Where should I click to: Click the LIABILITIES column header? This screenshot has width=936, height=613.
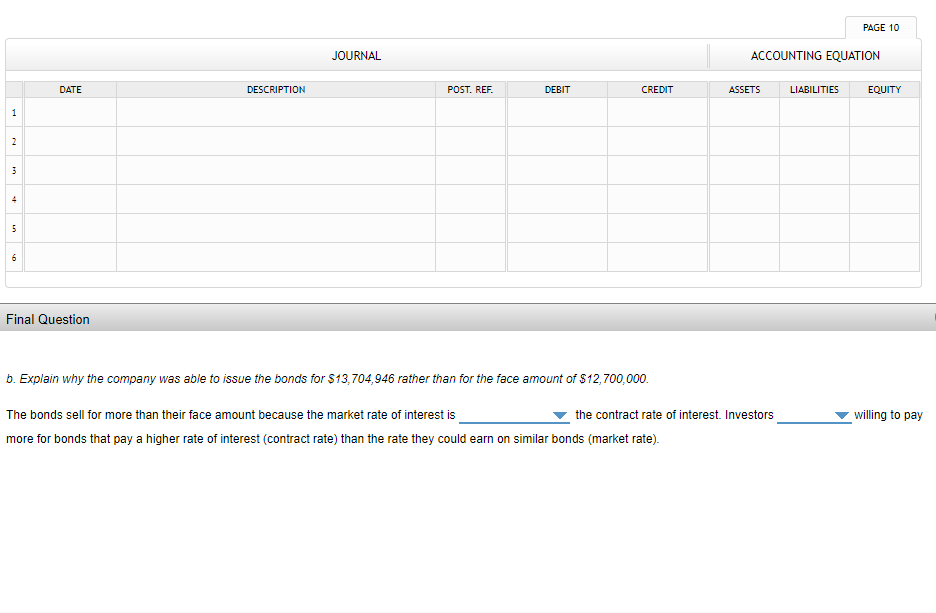pyautogui.click(x=814, y=90)
